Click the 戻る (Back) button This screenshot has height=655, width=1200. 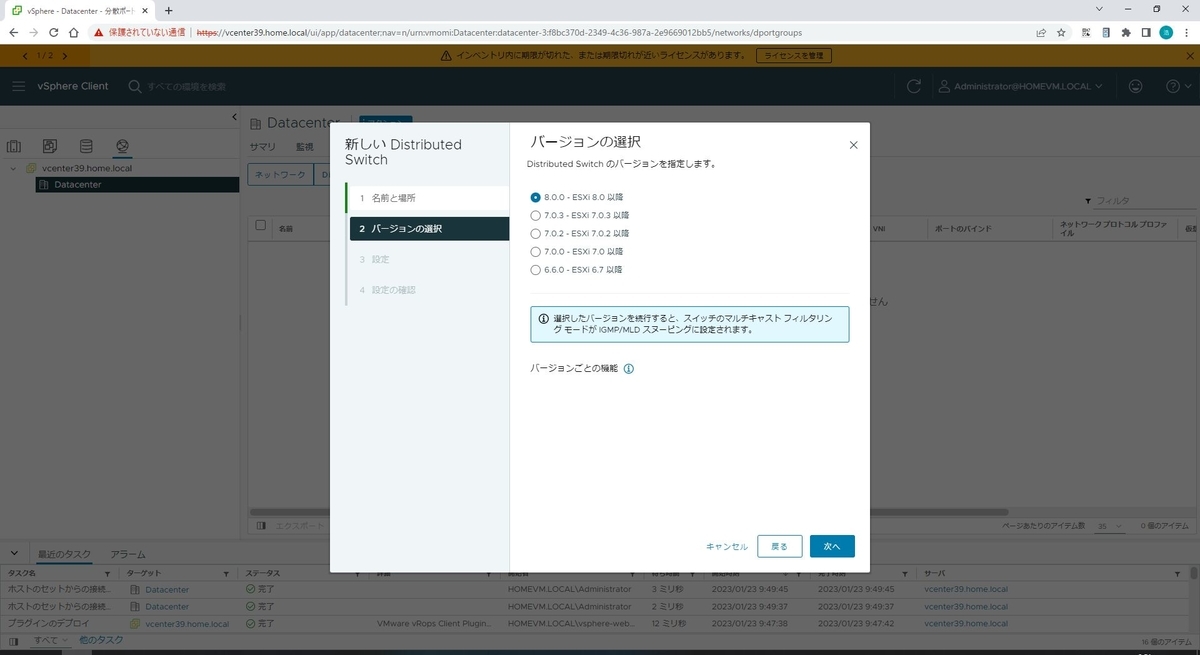pos(780,546)
